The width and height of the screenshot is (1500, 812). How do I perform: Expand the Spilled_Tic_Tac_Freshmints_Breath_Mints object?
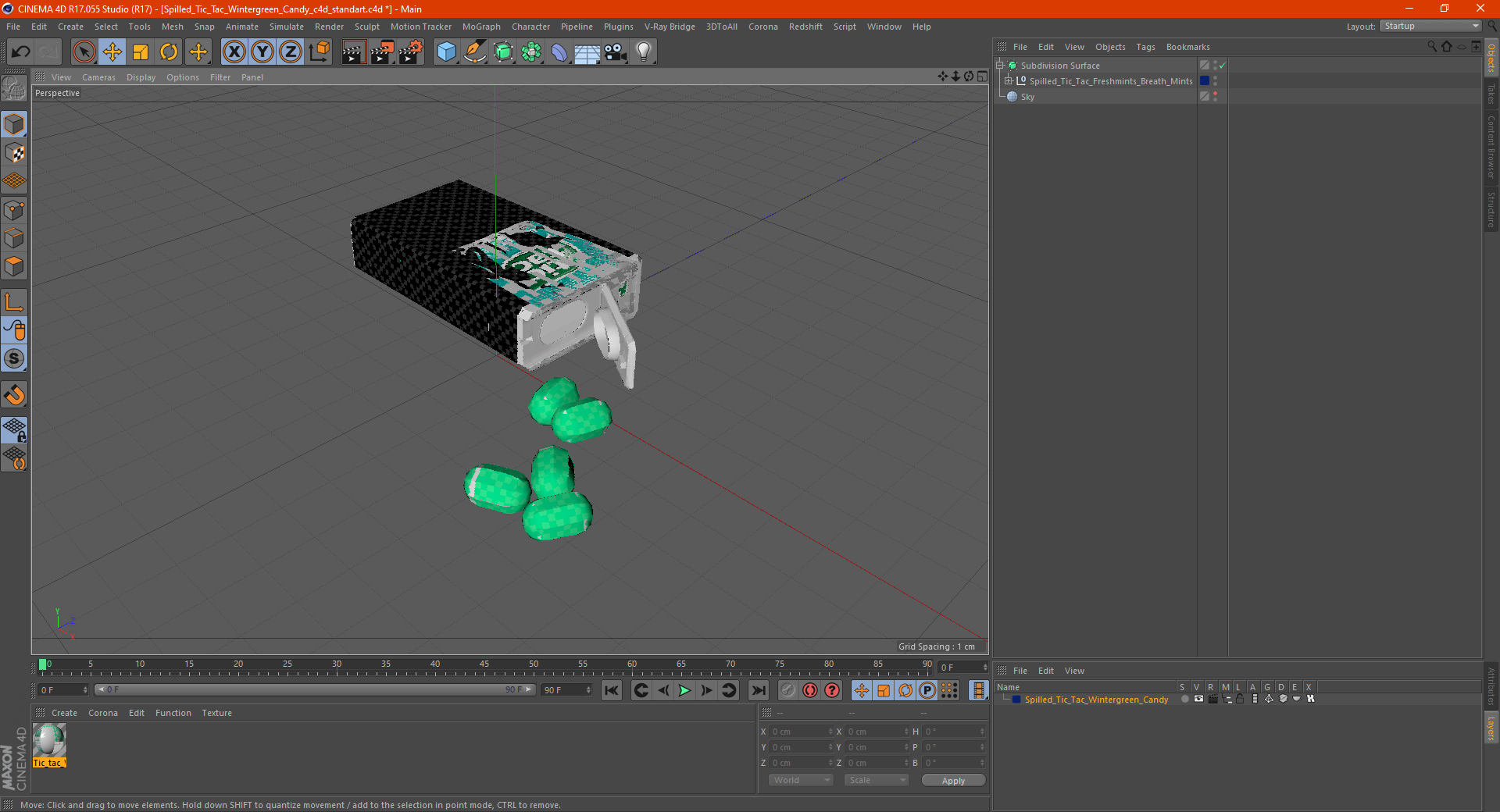pyautogui.click(x=1009, y=80)
